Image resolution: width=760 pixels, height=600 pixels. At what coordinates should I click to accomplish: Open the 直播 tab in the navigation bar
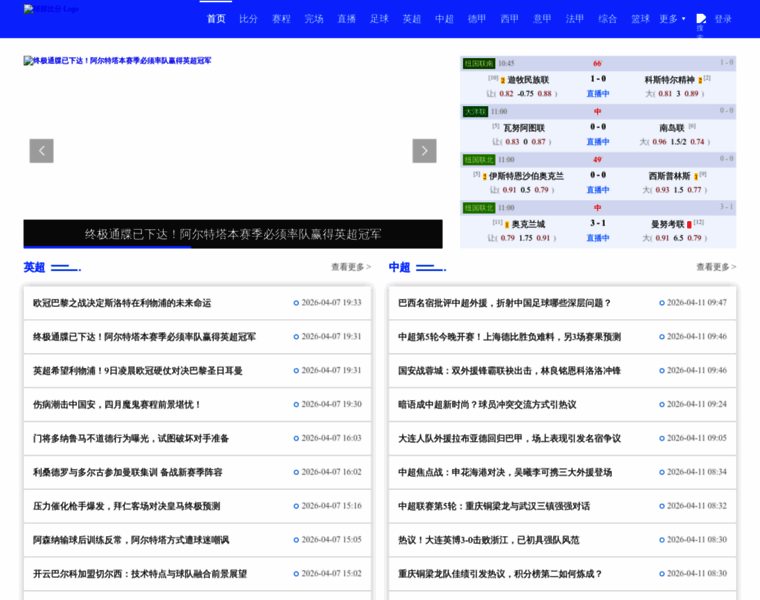tap(346, 19)
